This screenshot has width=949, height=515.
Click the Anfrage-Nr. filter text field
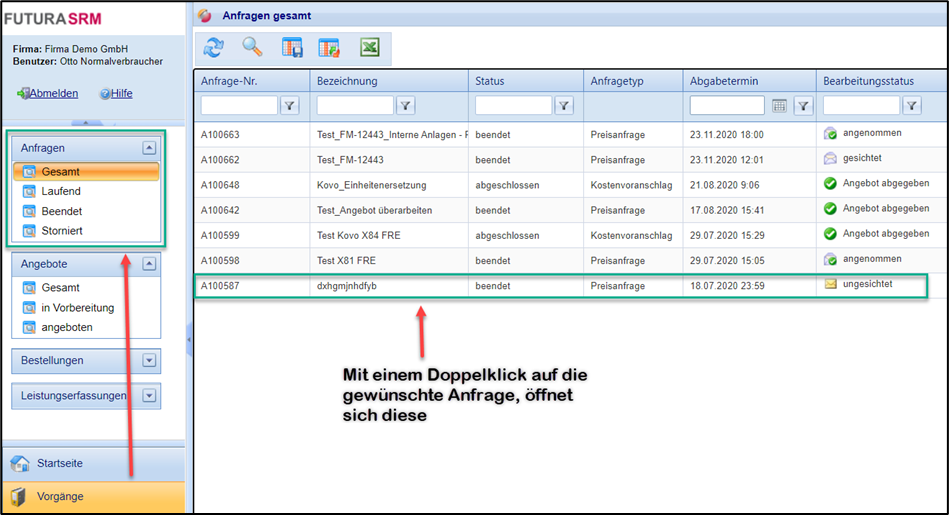(239, 105)
